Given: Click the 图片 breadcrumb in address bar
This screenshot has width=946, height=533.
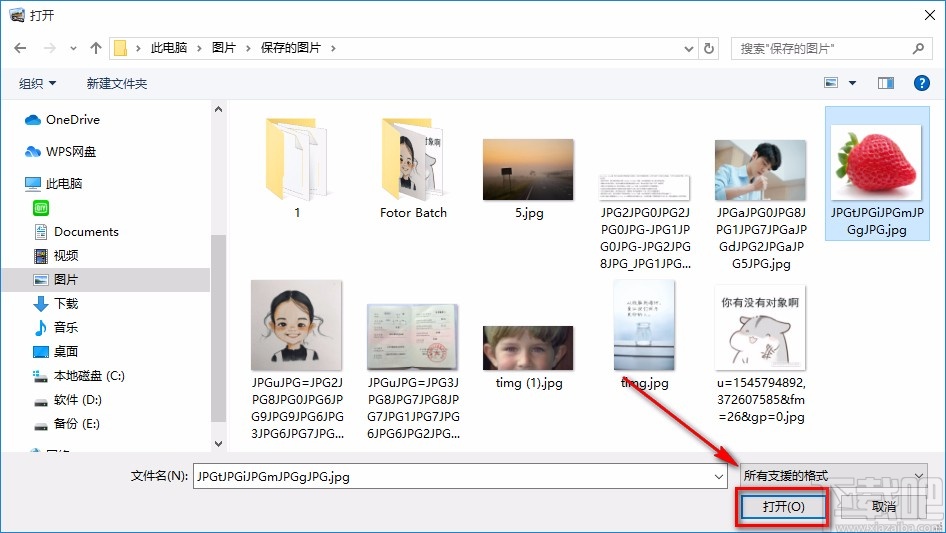Looking at the screenshot, I should [x=223, y=48].
